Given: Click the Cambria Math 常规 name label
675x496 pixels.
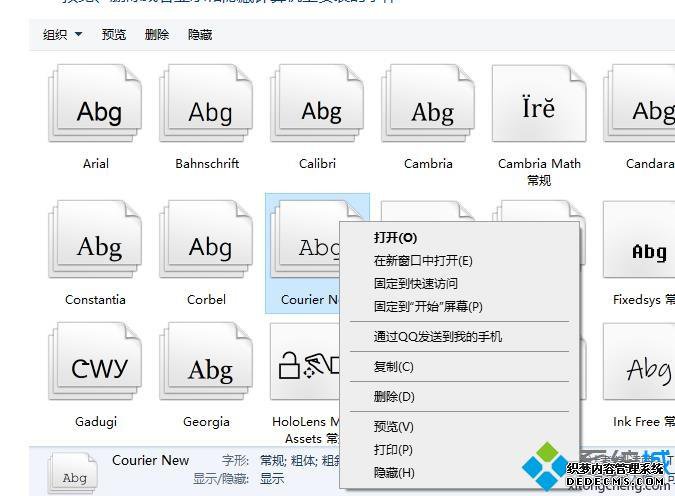Looking at the screenshot, I should 539,172.
